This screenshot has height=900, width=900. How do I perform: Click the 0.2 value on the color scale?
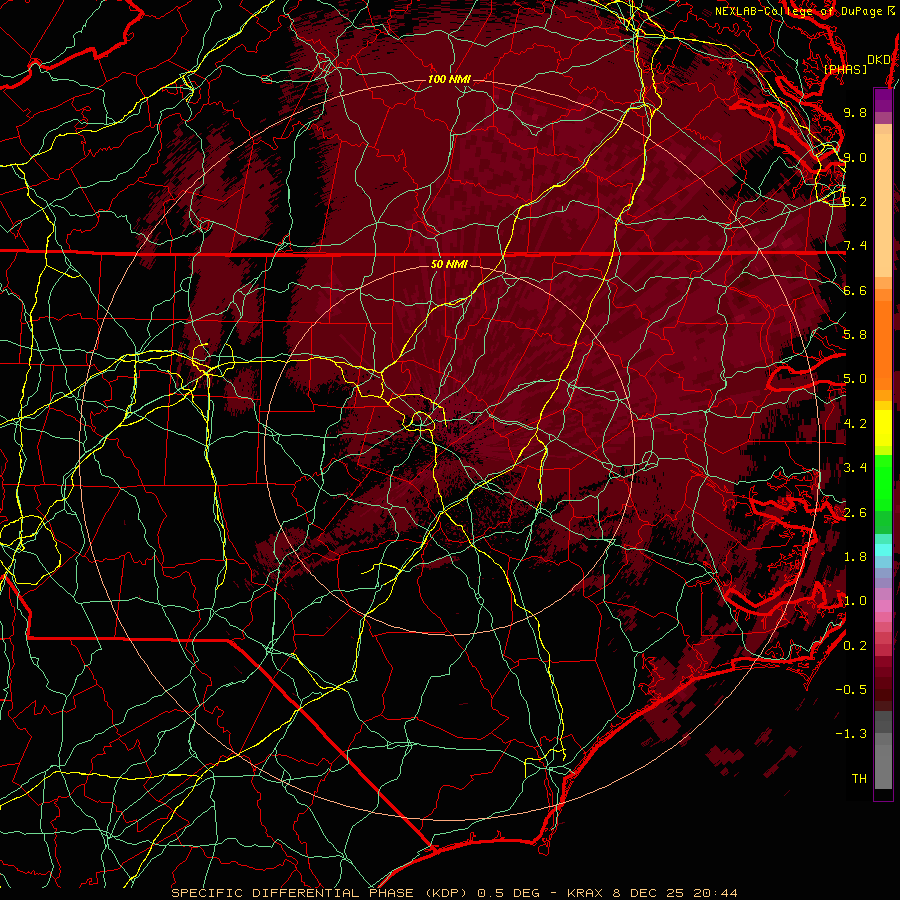pyautogui.click(x=855, y=646)
